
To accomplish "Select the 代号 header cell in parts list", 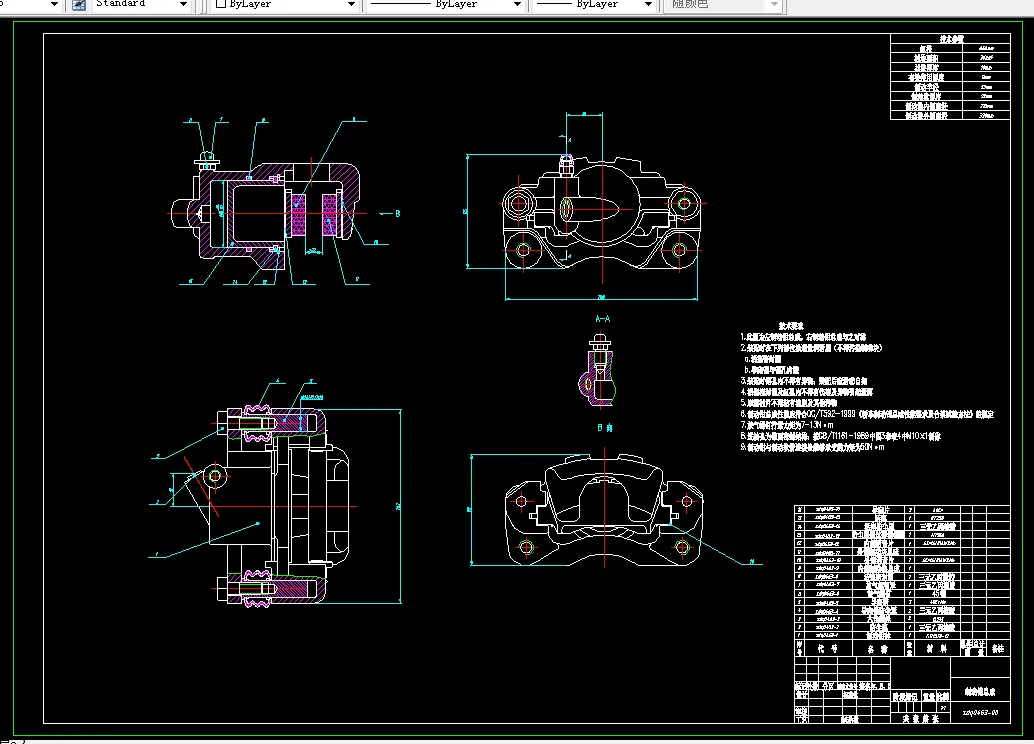I will click(x=828, y=648).
